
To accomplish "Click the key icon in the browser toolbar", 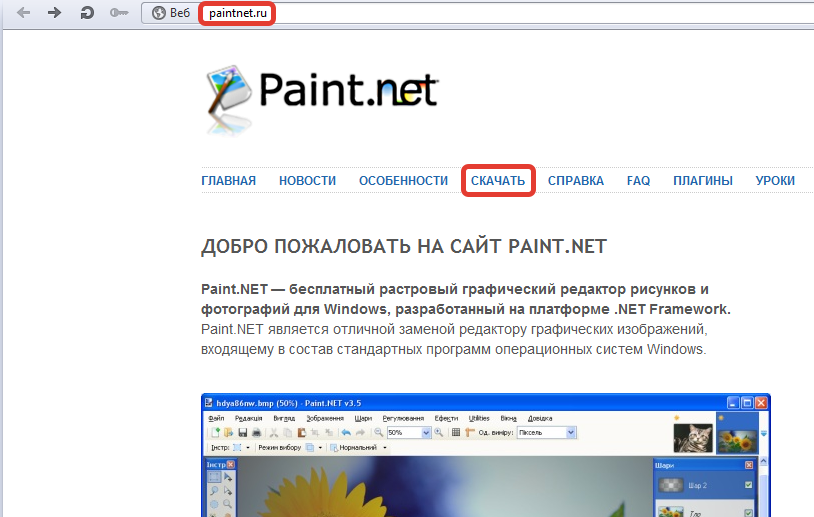I will 119,13.
